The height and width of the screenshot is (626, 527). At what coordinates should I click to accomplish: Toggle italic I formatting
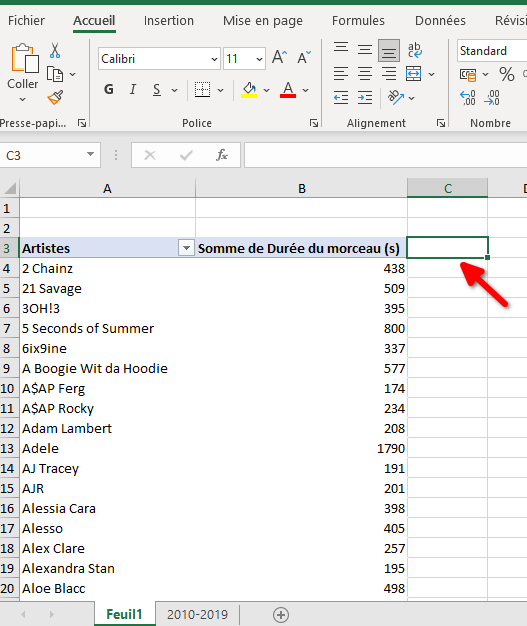(133, 89)
